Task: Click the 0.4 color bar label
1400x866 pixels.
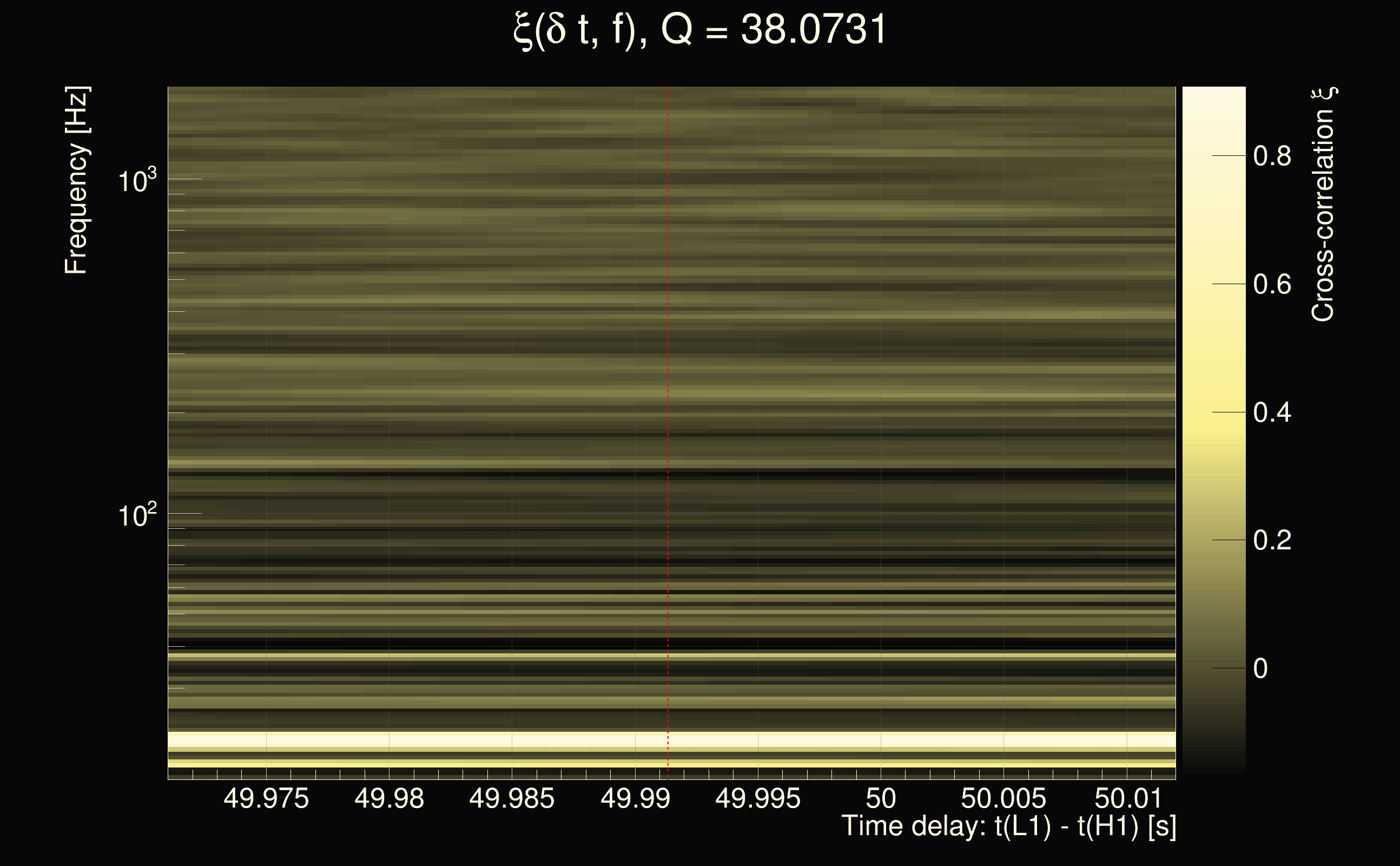Action: tap(1272, 412)
